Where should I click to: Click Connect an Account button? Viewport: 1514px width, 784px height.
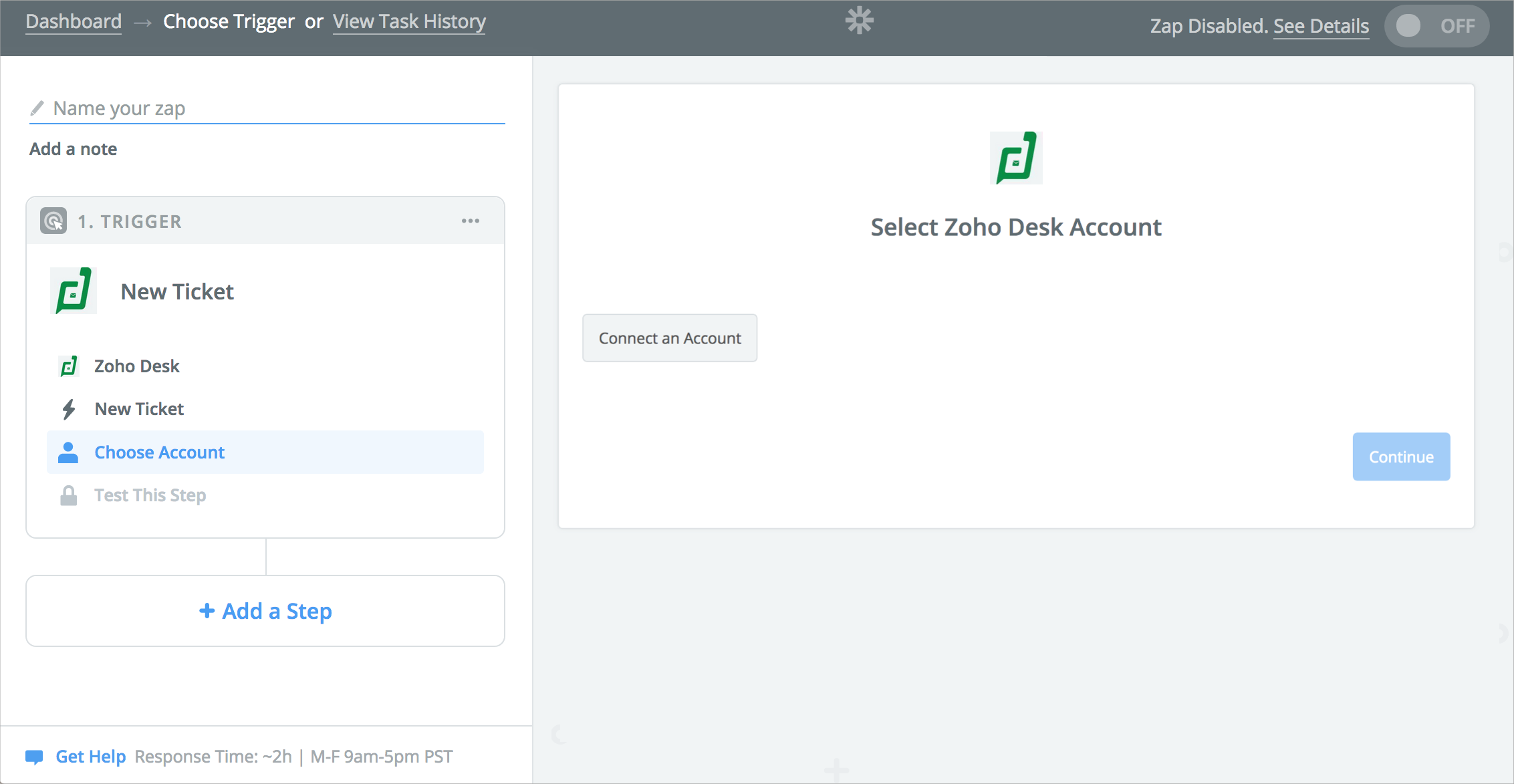point(670,338)
